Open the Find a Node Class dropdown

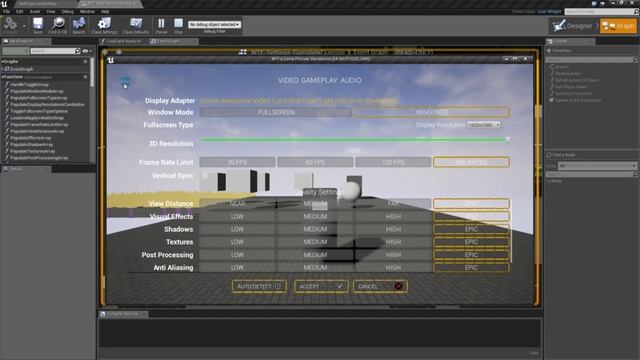597,166
